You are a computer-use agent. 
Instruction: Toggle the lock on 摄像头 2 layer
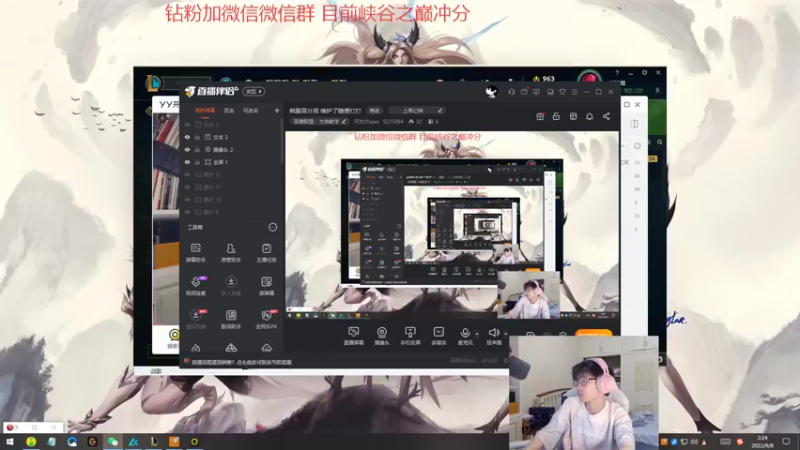(x=197, y=149)
